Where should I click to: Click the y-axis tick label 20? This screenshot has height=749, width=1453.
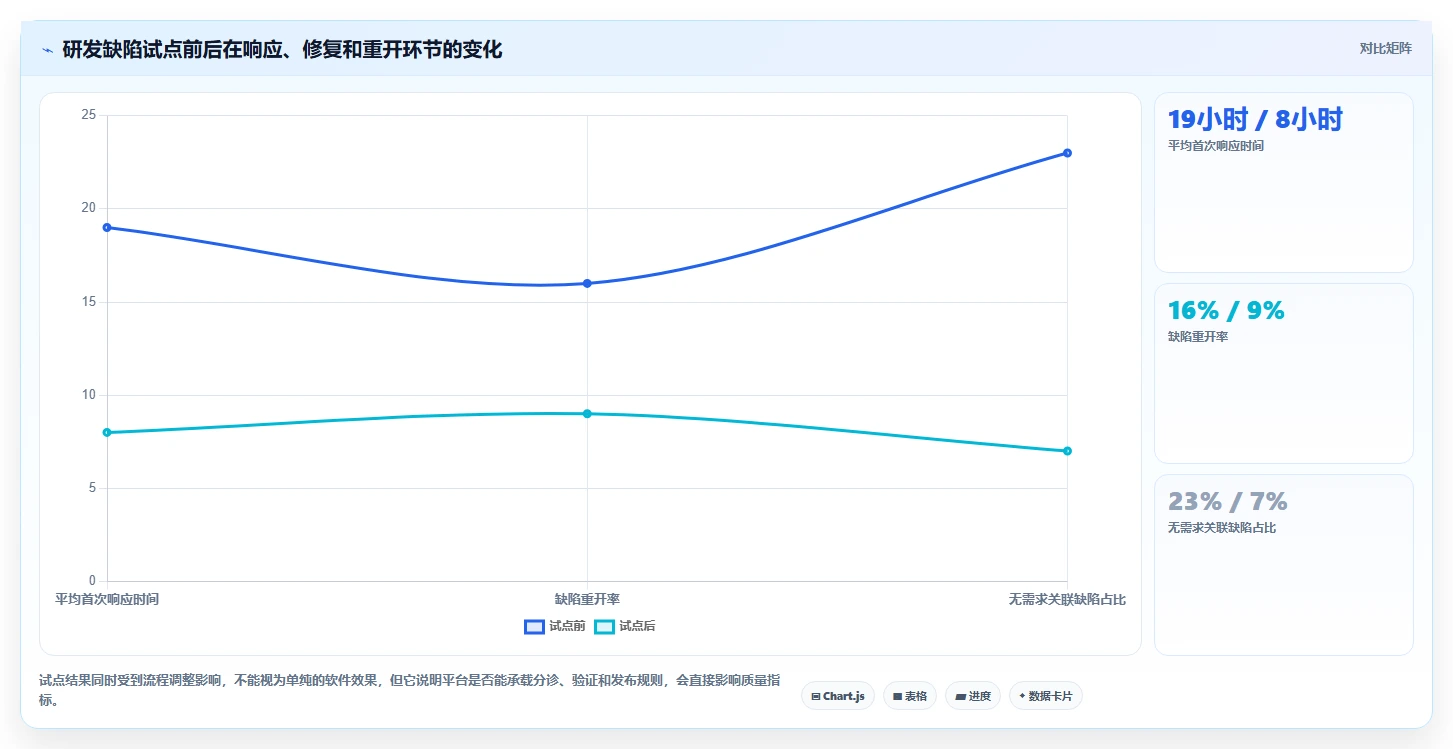click(89, 208)
